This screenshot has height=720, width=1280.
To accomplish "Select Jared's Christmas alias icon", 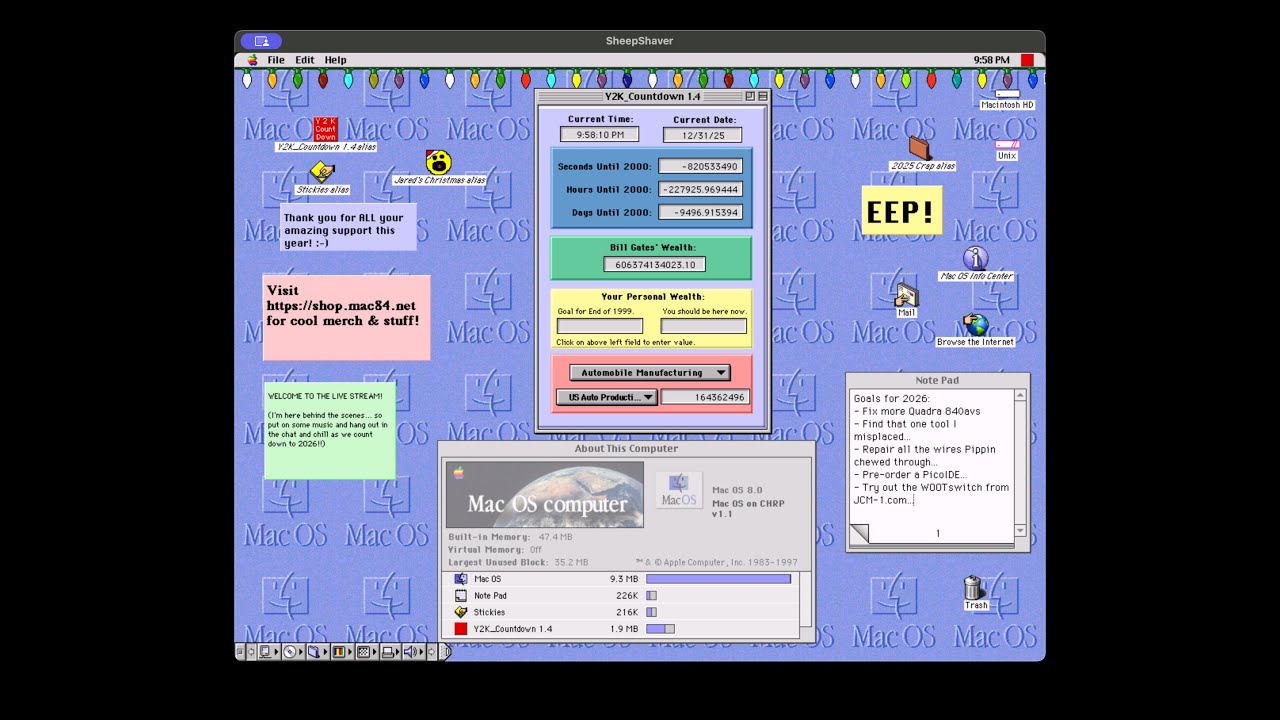I will [x=438, y=162].
